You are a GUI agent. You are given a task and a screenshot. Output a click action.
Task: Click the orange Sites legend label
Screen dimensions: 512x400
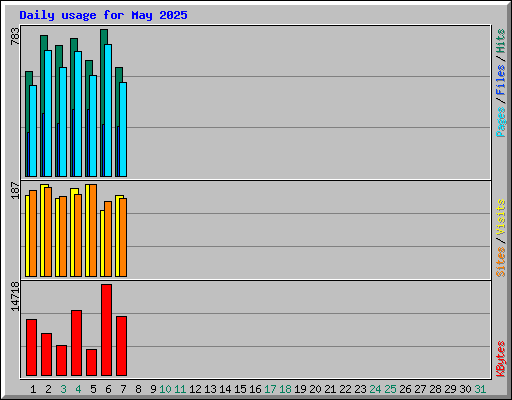[x=501, y=262]
